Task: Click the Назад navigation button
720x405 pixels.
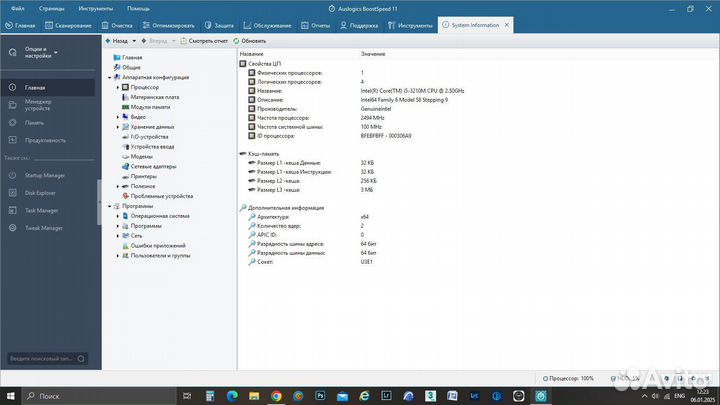Action: 117,41
